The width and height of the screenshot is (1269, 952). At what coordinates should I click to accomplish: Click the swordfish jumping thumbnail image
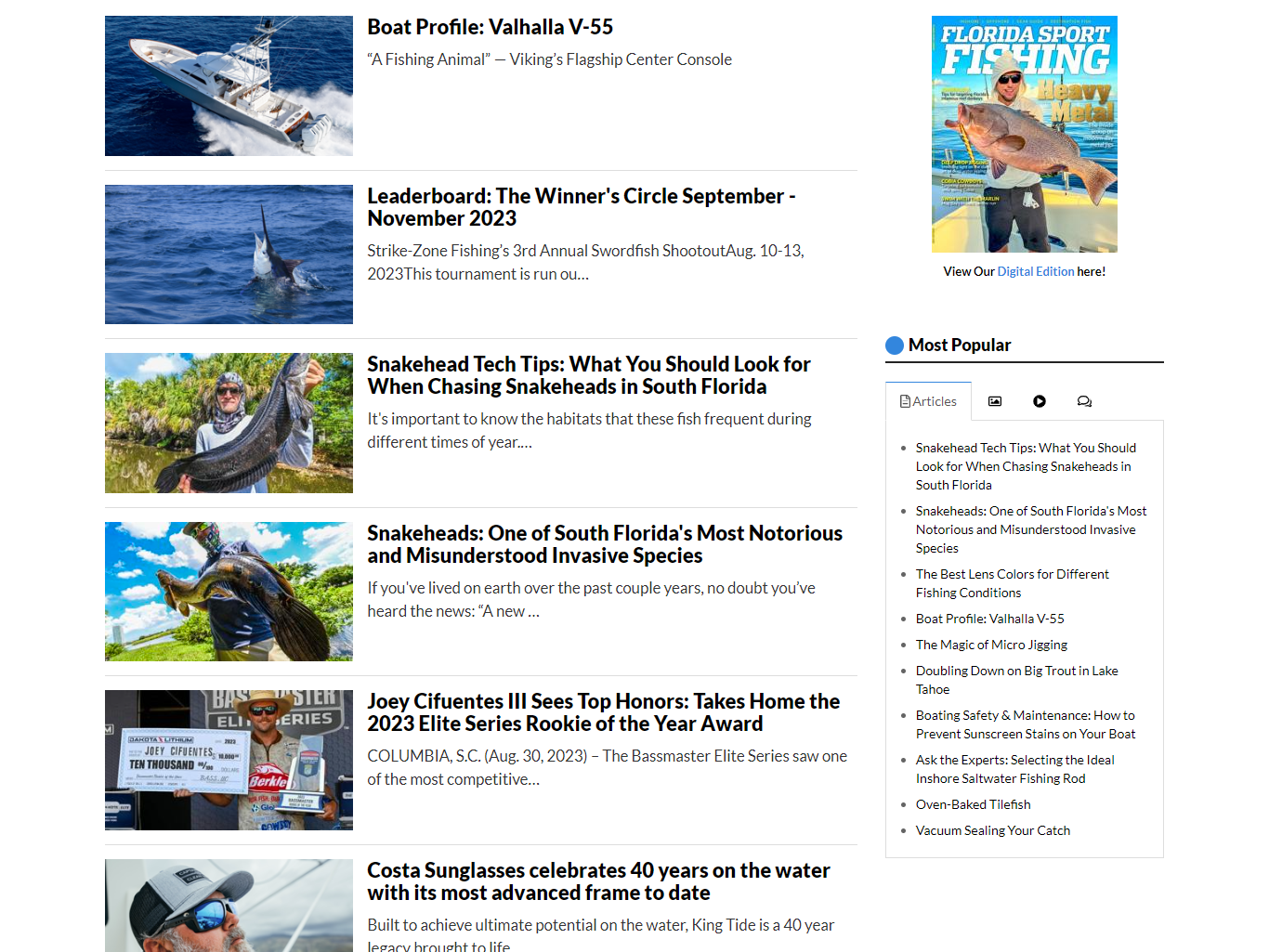coord(229,254)
